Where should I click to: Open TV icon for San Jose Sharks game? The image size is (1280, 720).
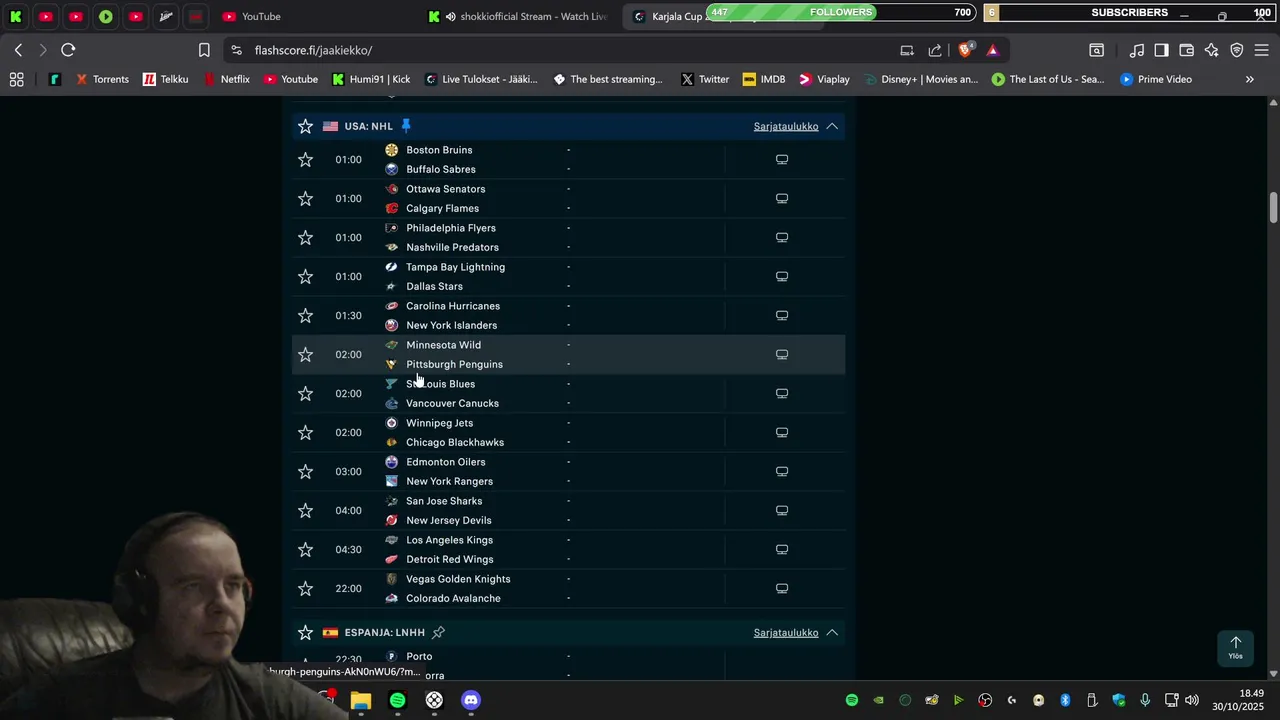coord(782,511)
